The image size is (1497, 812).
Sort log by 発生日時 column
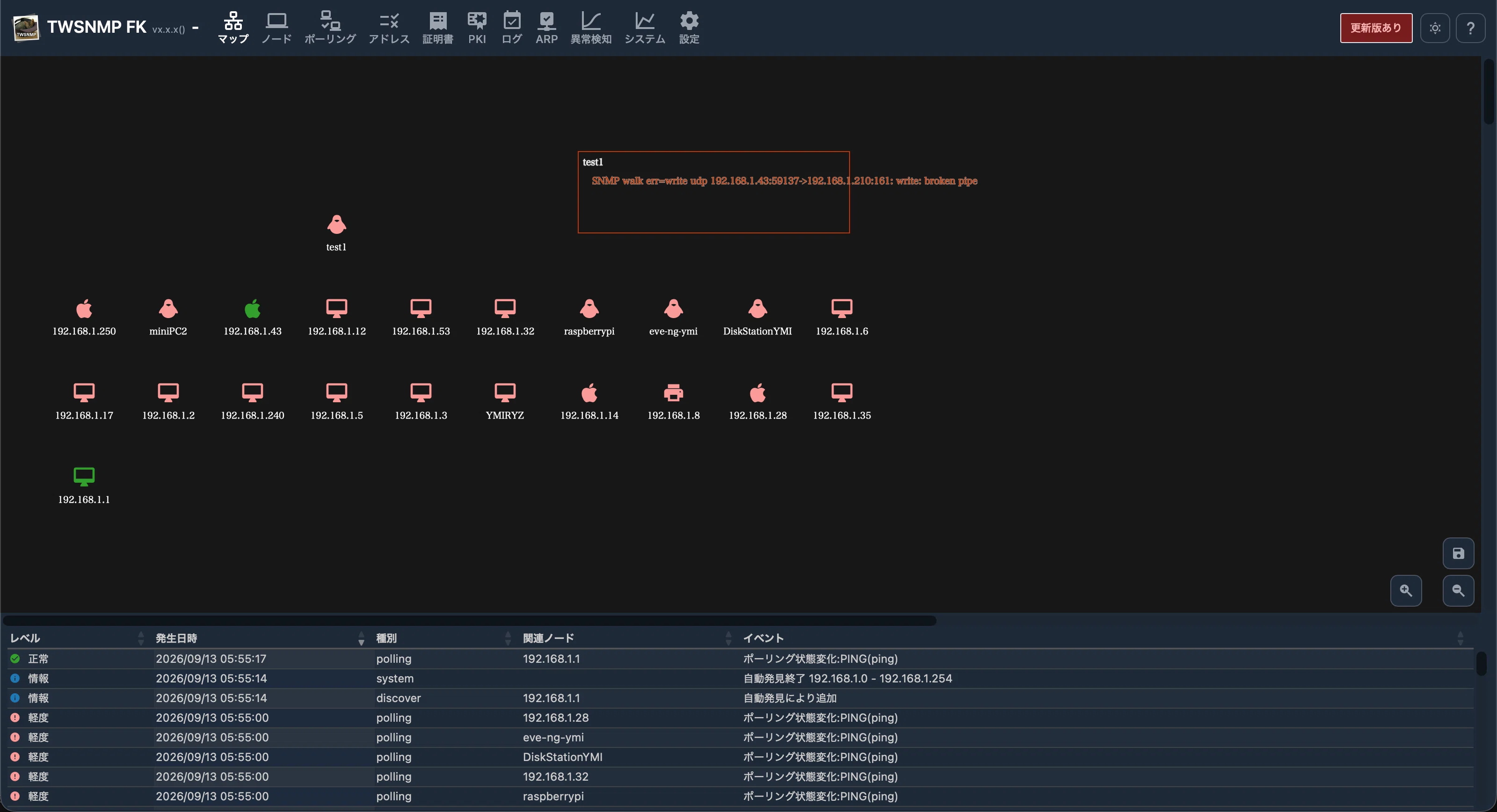pyautogui.click(x=261, y=638)
